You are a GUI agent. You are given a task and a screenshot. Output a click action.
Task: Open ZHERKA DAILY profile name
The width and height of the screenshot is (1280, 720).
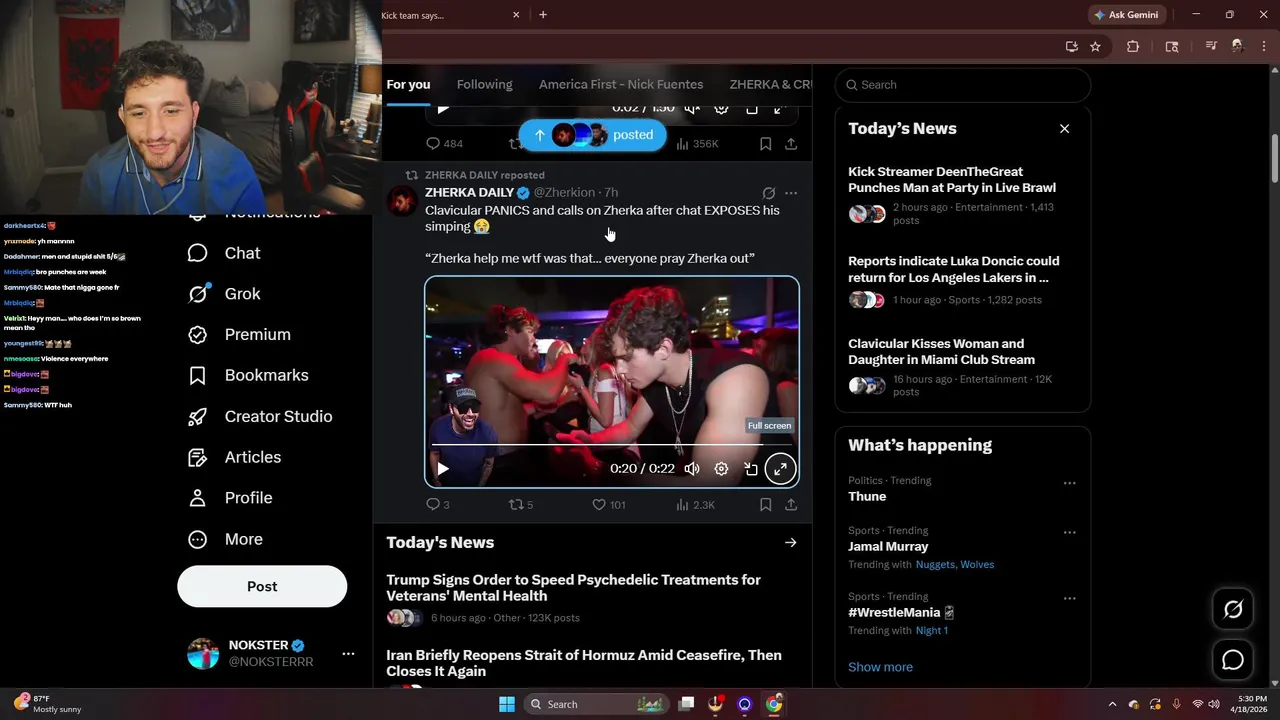click(469, 192)
